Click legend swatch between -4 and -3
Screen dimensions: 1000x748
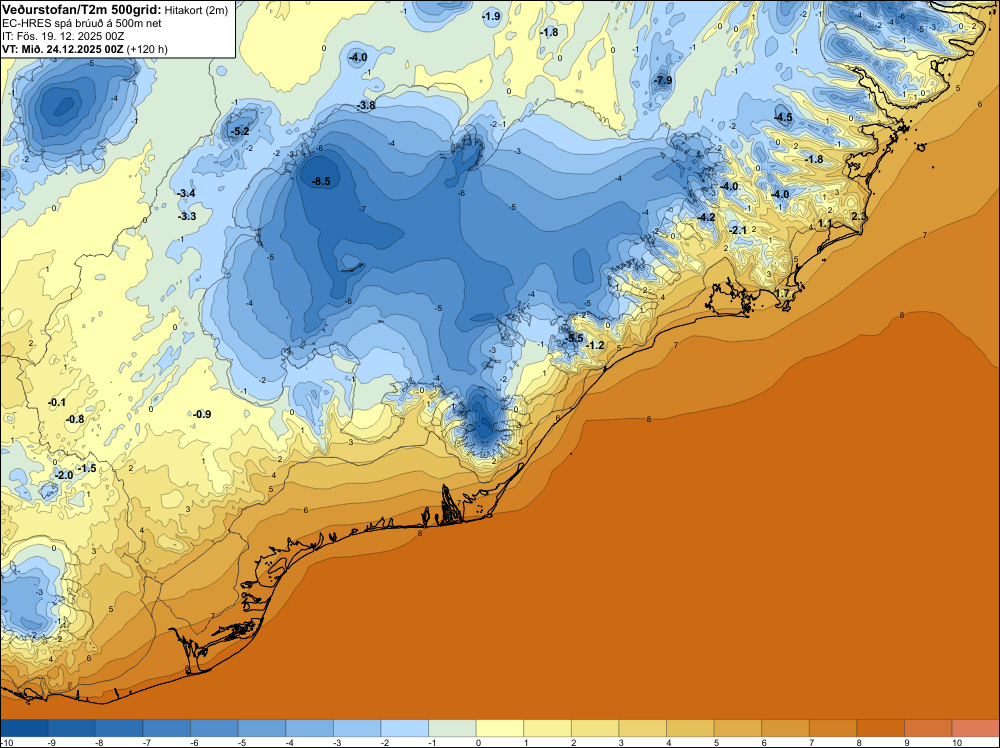(x=310, y=728)
